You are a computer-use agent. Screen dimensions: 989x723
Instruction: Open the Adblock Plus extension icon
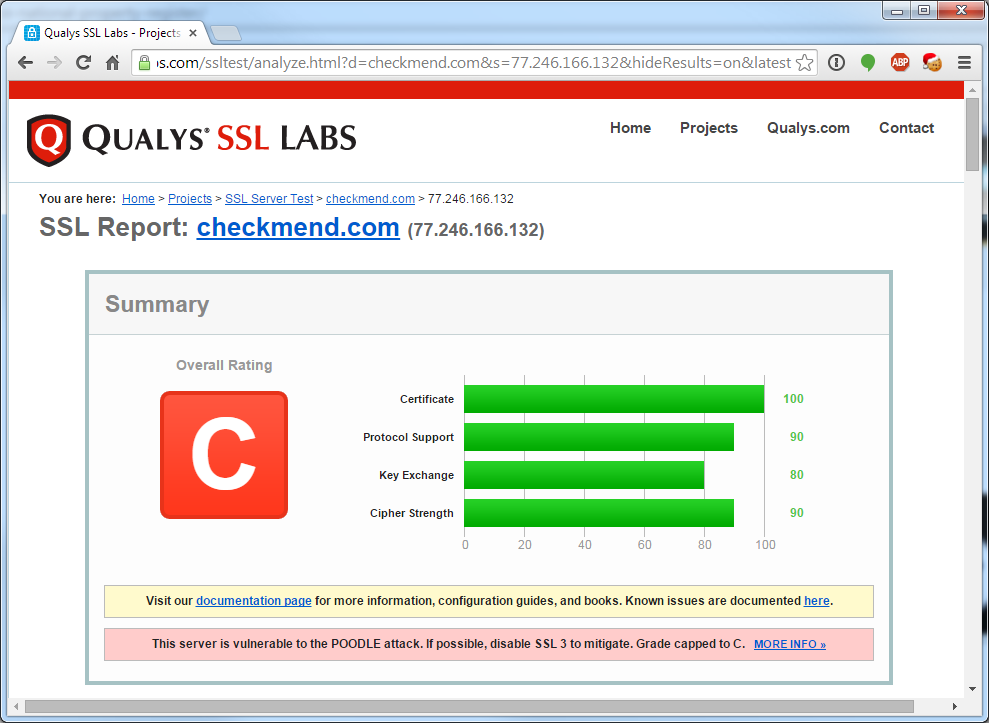point(900,63)
